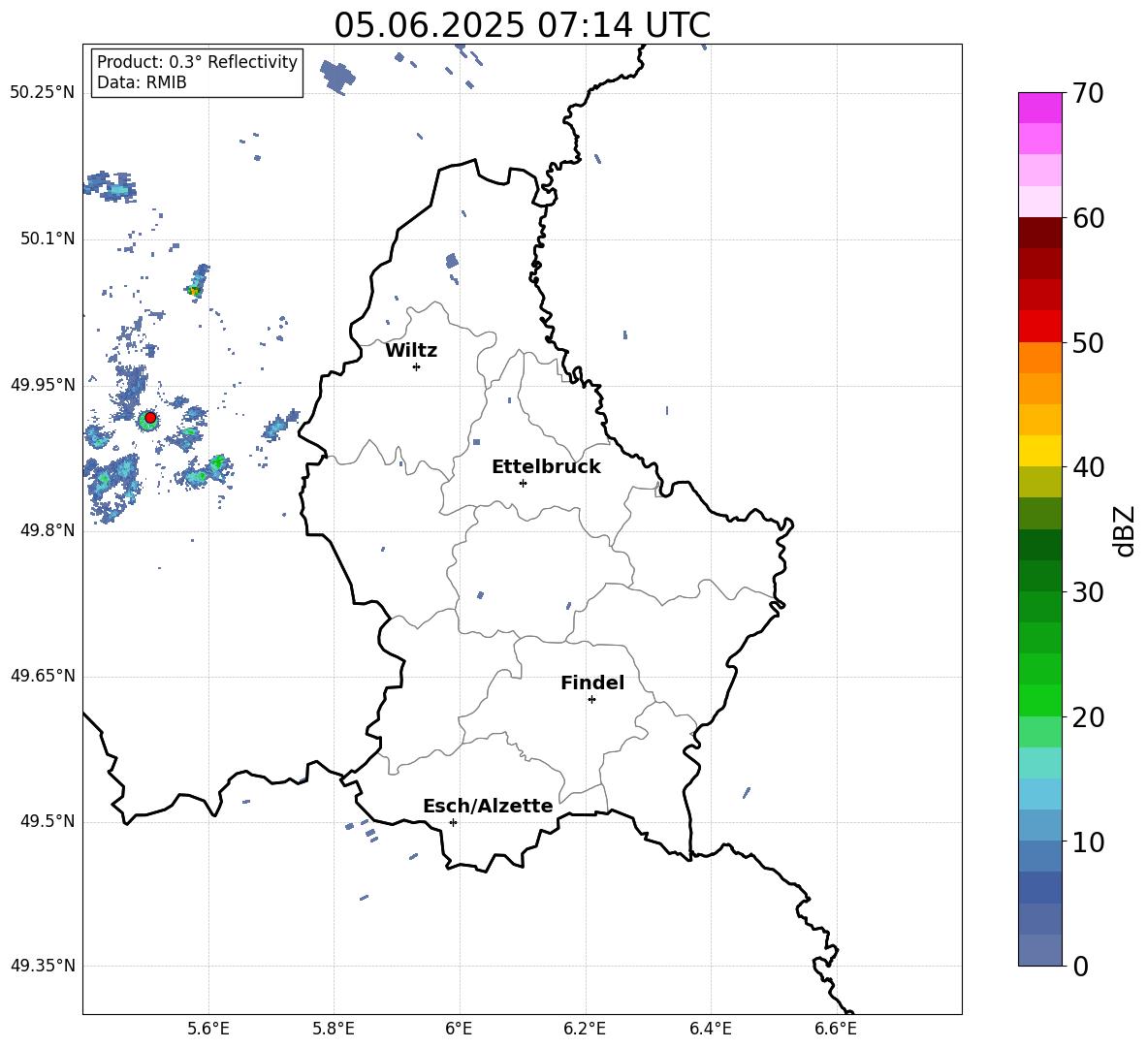Pick the bright green segment above 20

(x=1040, y=700)
